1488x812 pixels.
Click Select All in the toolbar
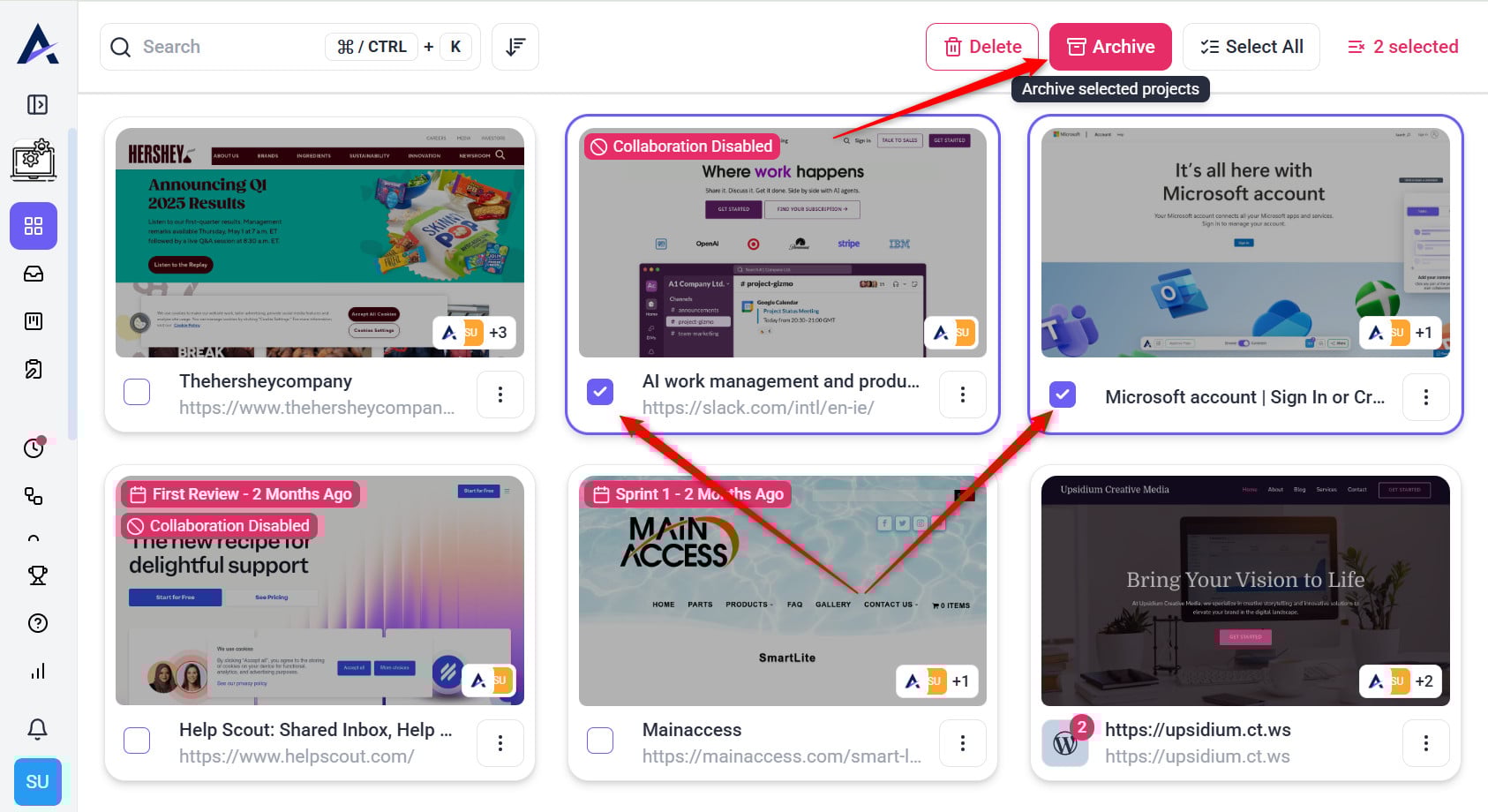point(1251,47)
